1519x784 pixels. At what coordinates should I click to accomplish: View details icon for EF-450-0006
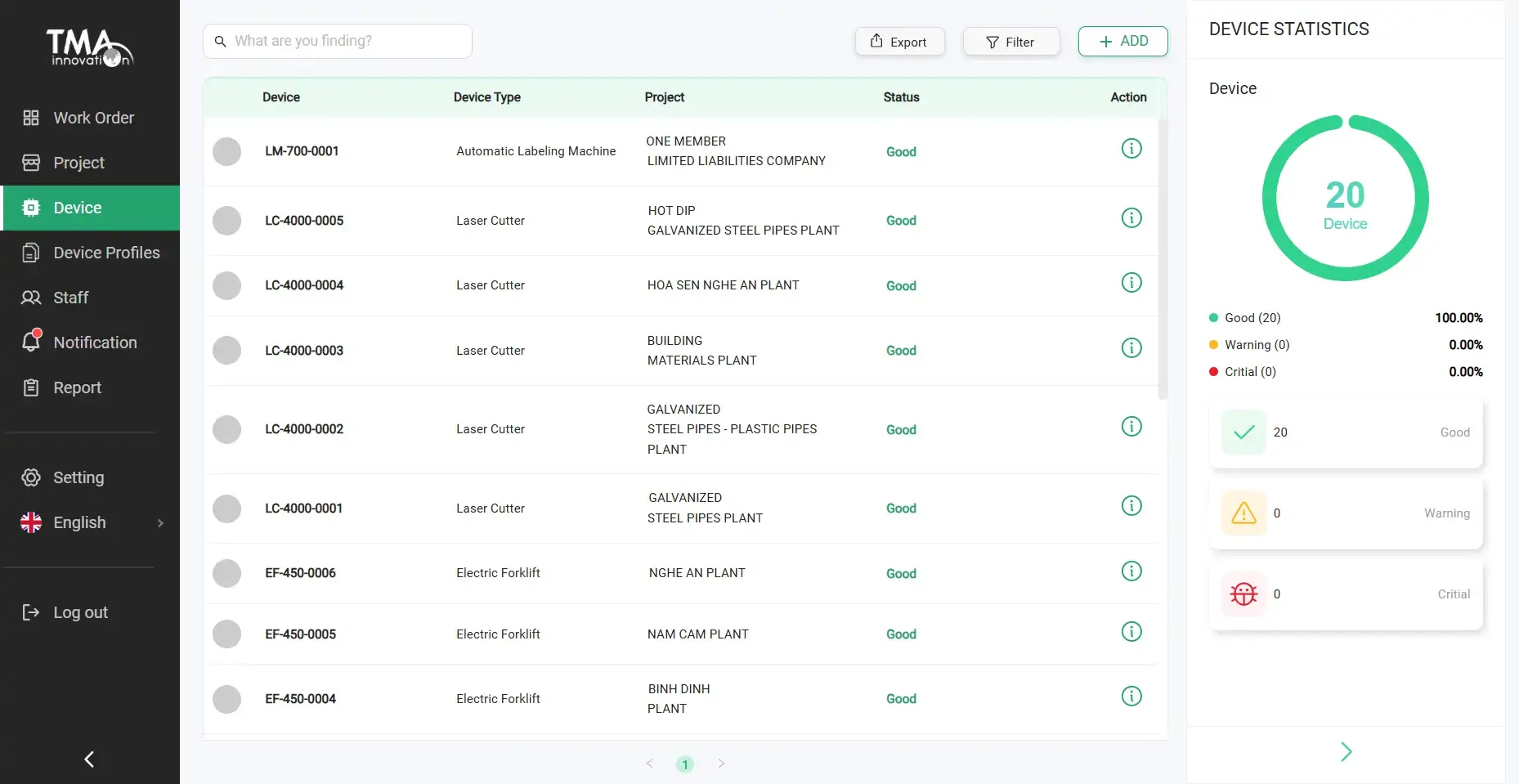pos(1131,571)
